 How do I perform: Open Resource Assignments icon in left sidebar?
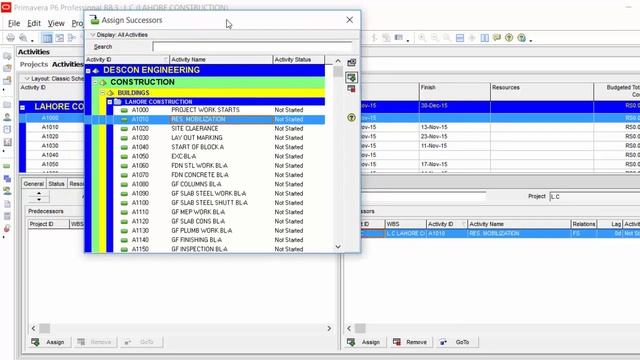(x=7, y=191)
